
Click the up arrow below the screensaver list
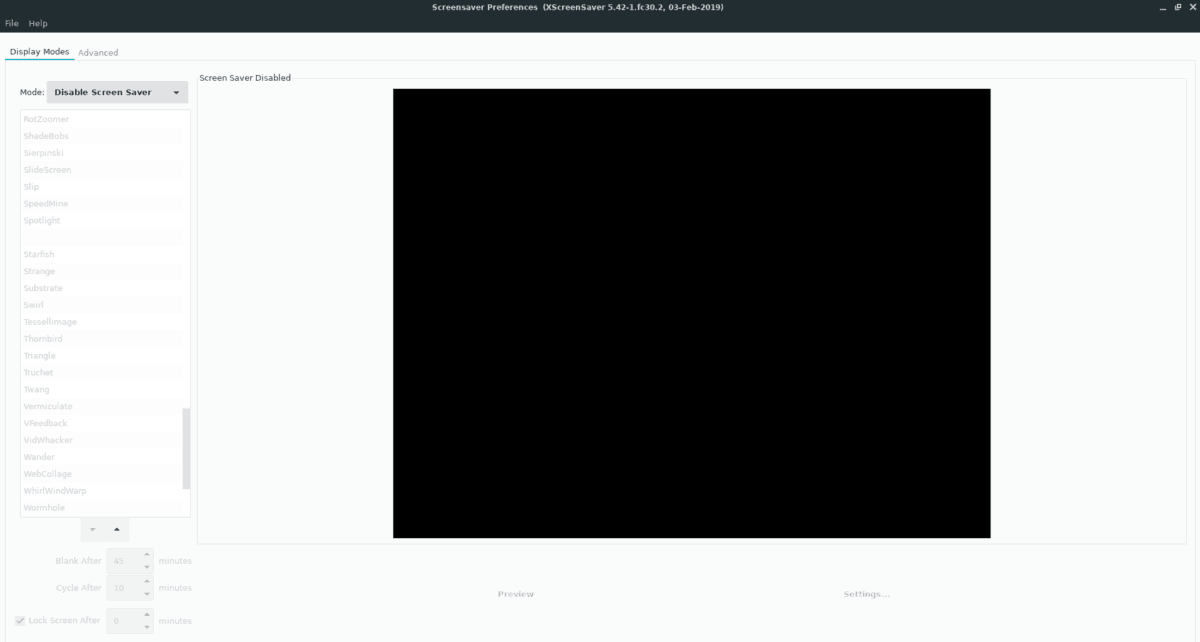[x=117, y=529]
